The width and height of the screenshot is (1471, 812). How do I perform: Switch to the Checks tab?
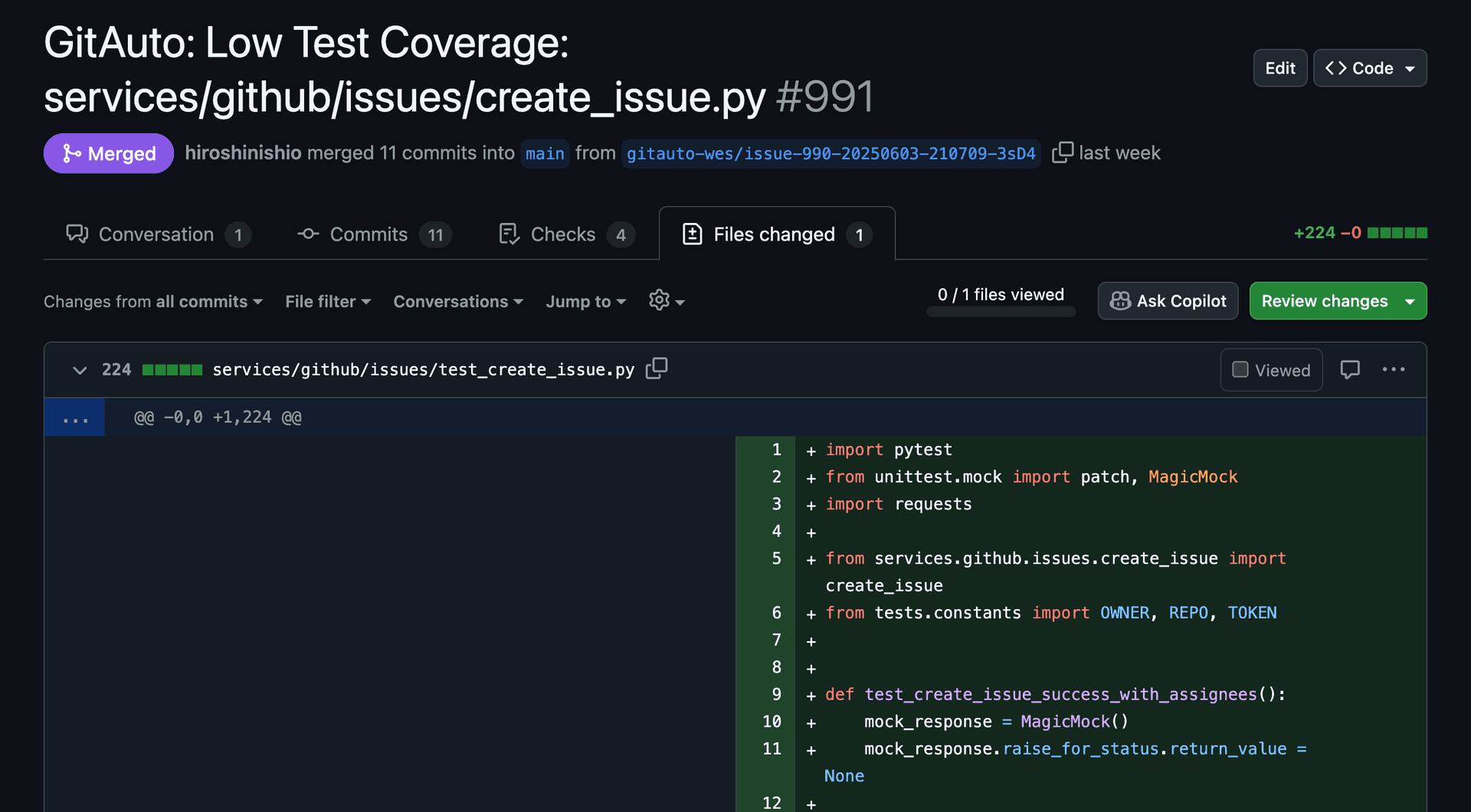[x=565, y=234]
